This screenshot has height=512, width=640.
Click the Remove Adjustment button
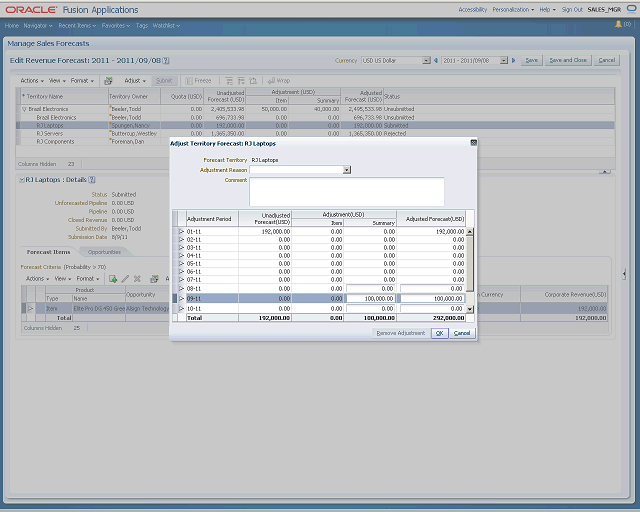pos(401,333)
